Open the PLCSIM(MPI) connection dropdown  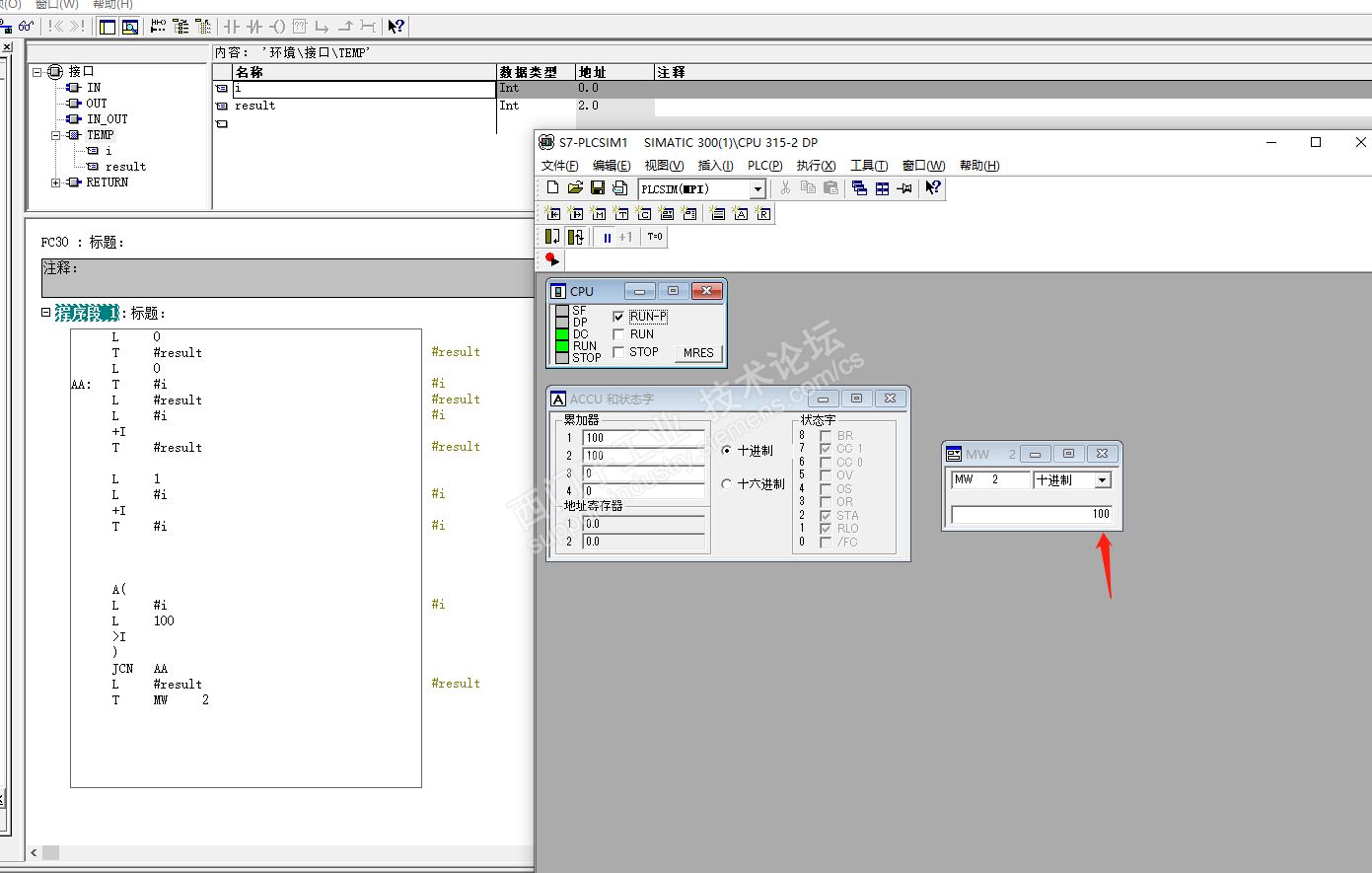[x=758, y=189]
